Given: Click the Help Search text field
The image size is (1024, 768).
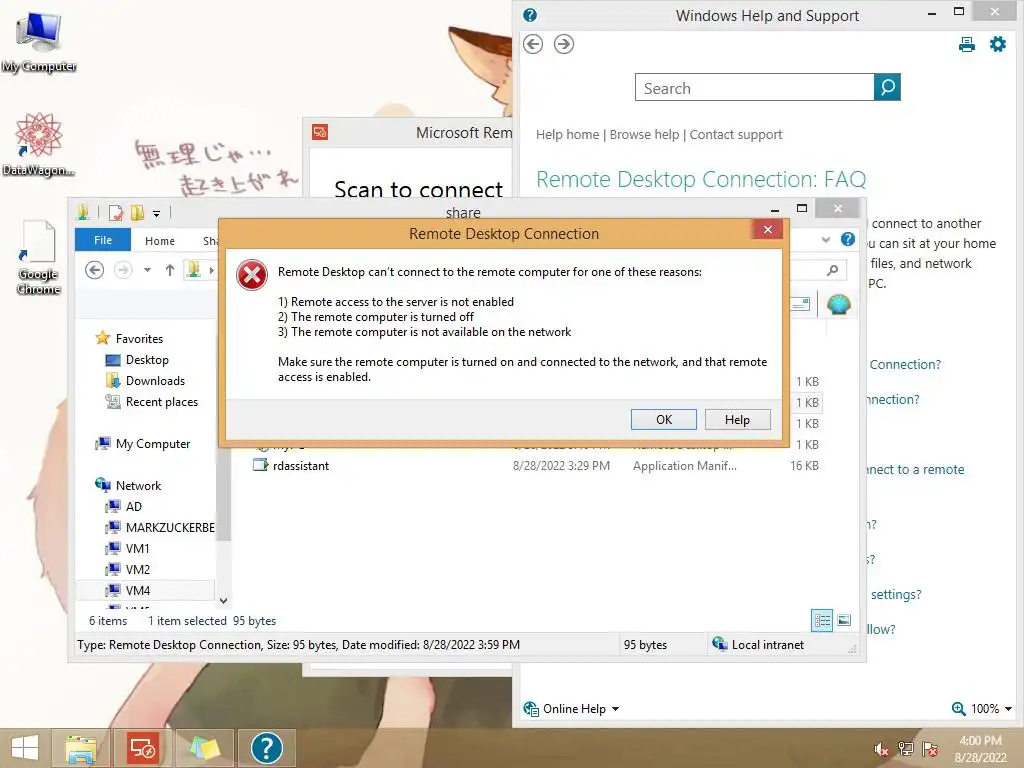Looking at the screenshot, I should 754,87.
